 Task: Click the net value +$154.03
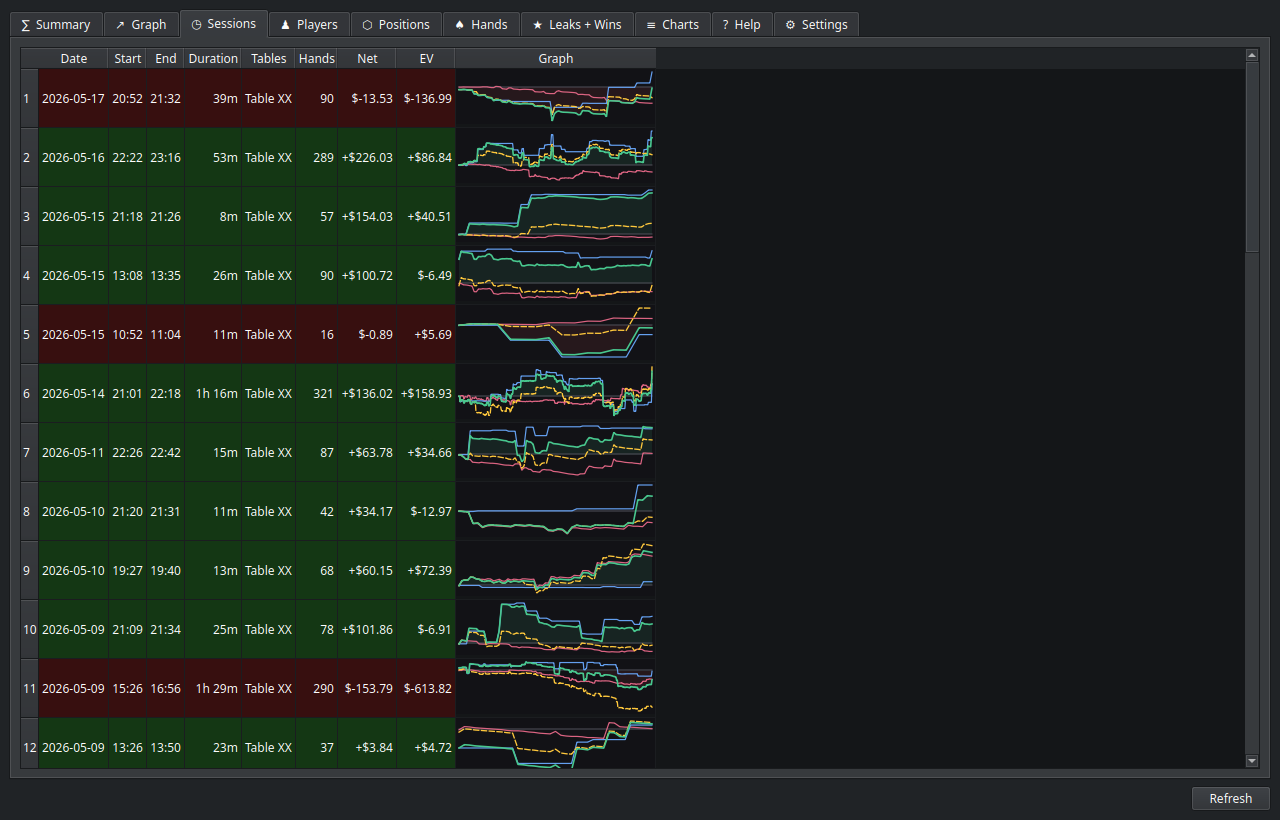pos(367,216)
